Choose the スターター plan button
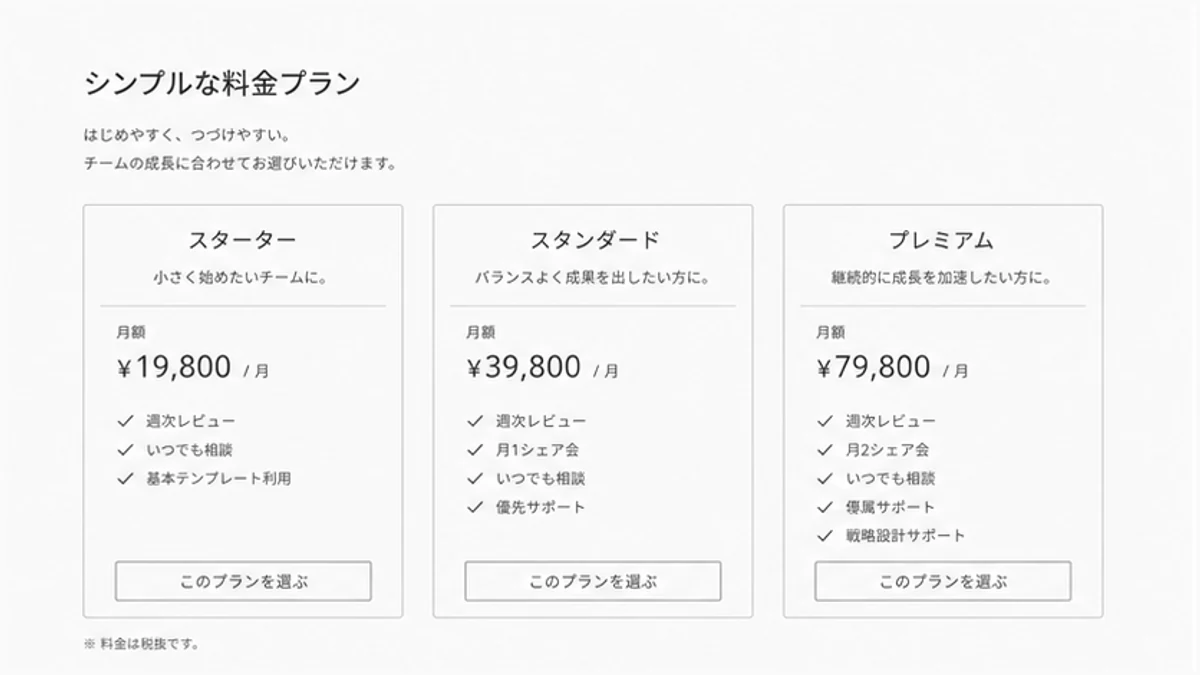Viewport: 1200px width, 675px height. tap(243, 581)
